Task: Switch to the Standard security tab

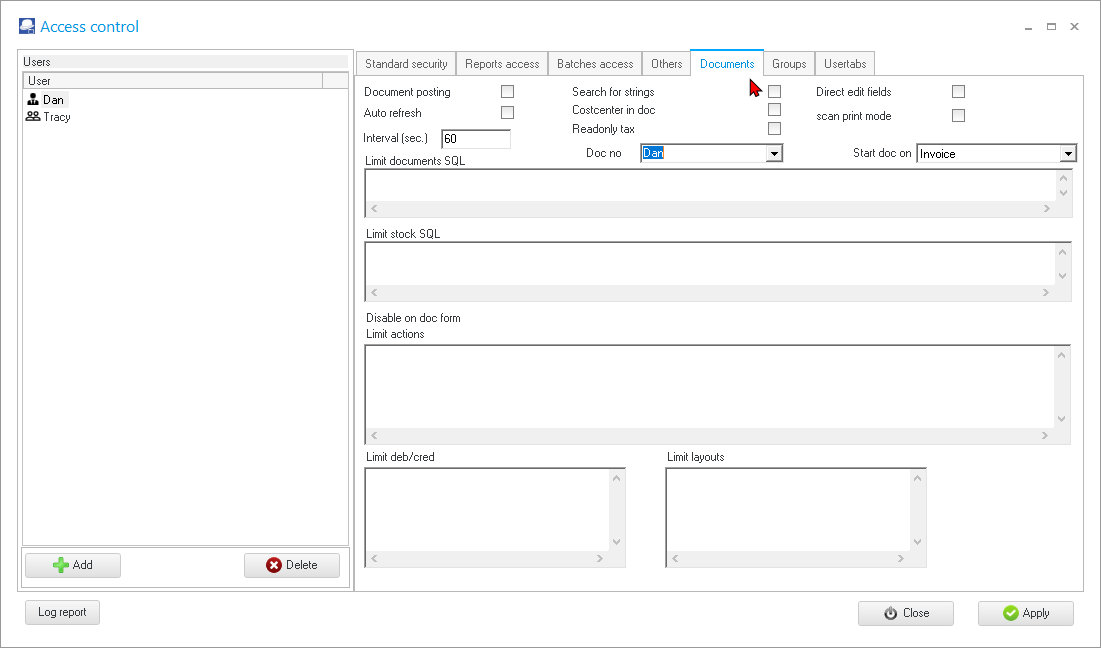Action: pyautogui.click(x=406, y=64)
